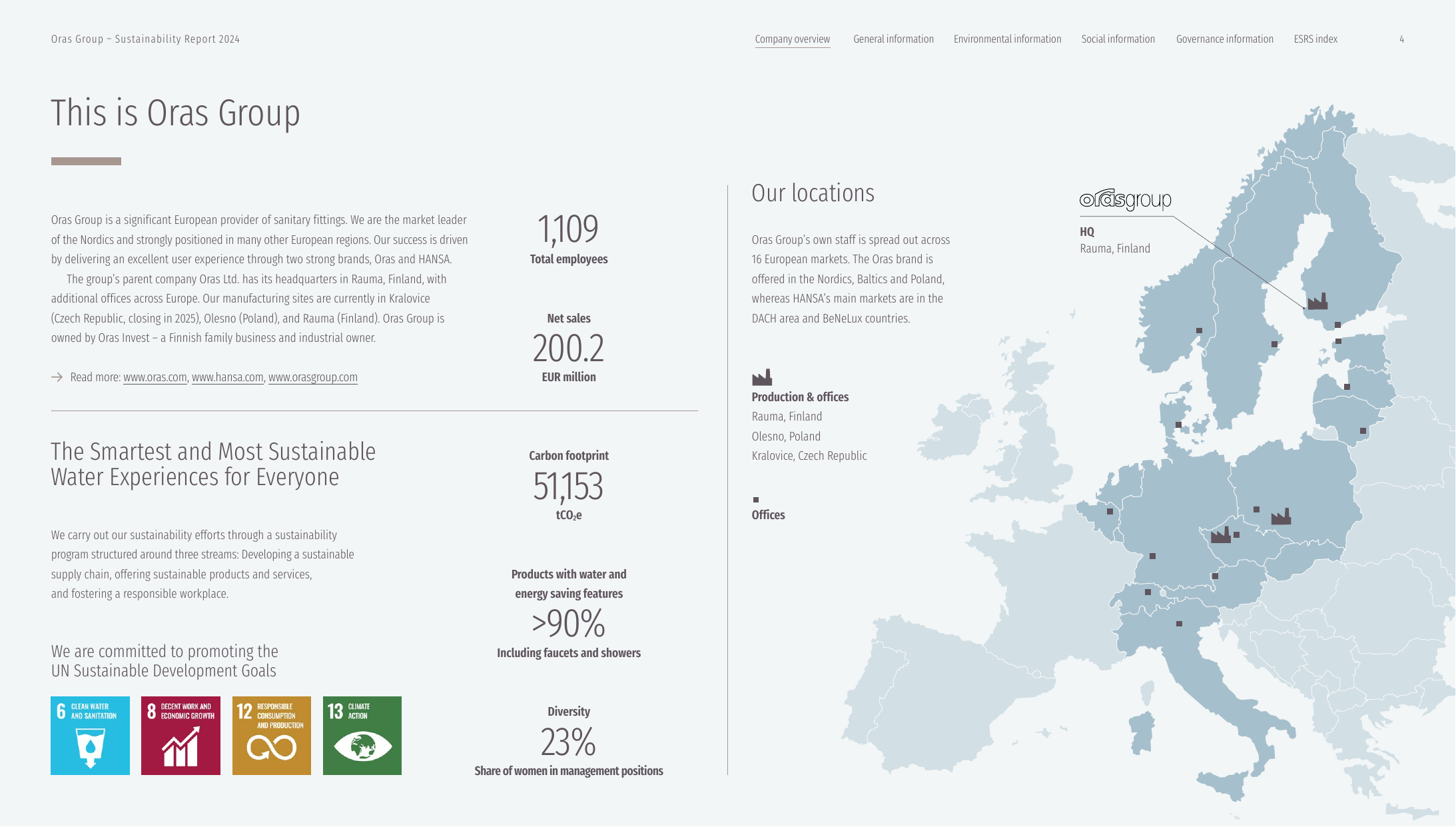Click the Oras Group logo on map
The width and height of the screenshot is (1456, 827).
point(1126,199)
